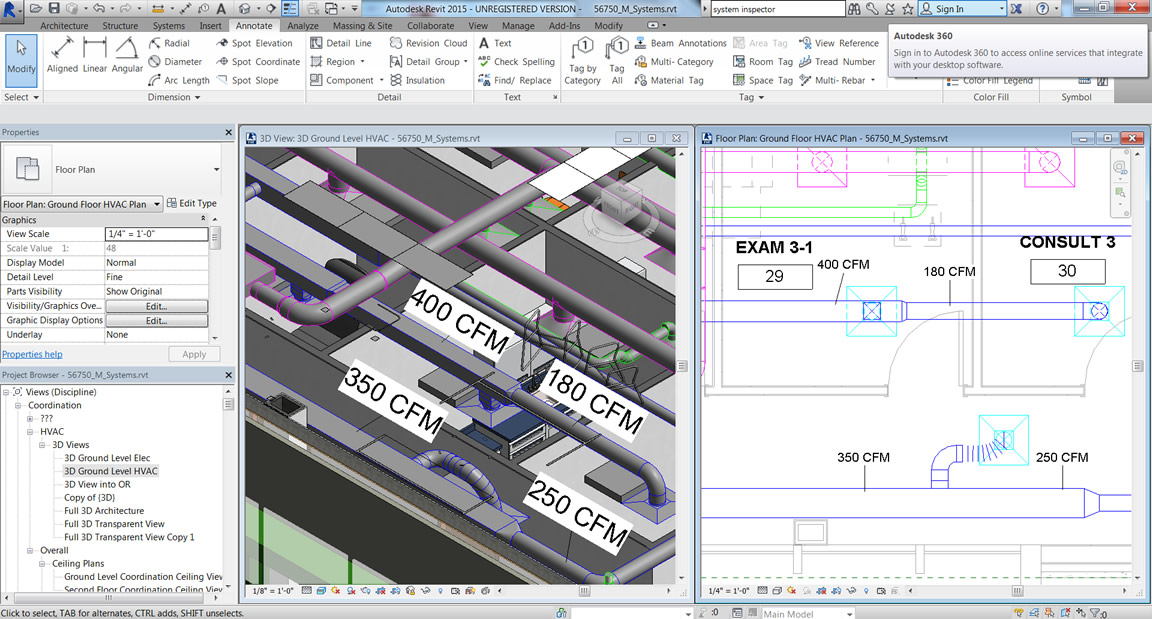This screenshot has width=1152, height=619.
Task: Click the Apply button in Properties
Action: click(x=194, y=354)
